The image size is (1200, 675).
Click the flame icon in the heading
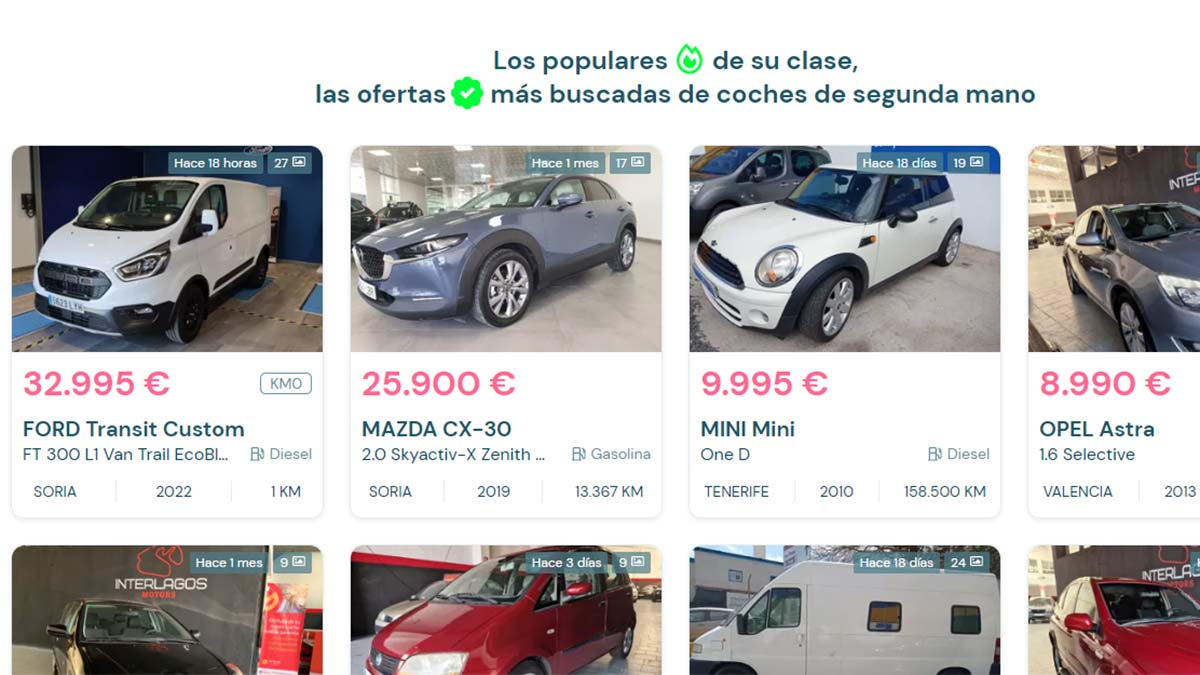(689, 60)
